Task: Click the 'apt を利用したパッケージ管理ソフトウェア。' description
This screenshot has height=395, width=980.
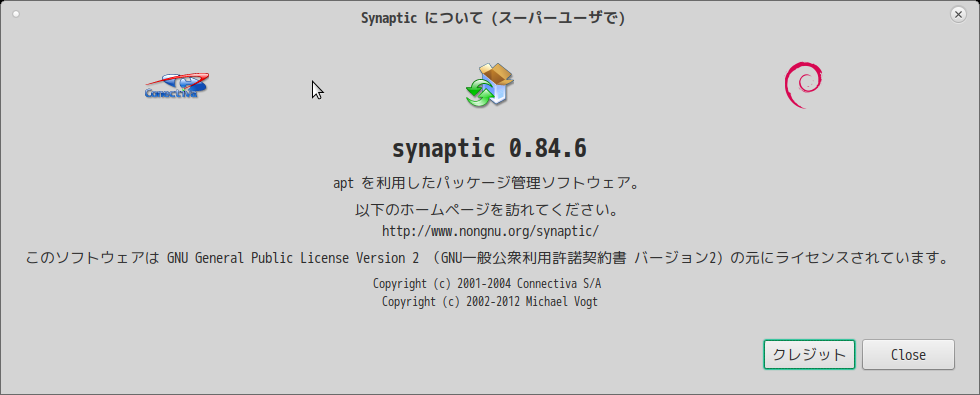Action: 486,183
